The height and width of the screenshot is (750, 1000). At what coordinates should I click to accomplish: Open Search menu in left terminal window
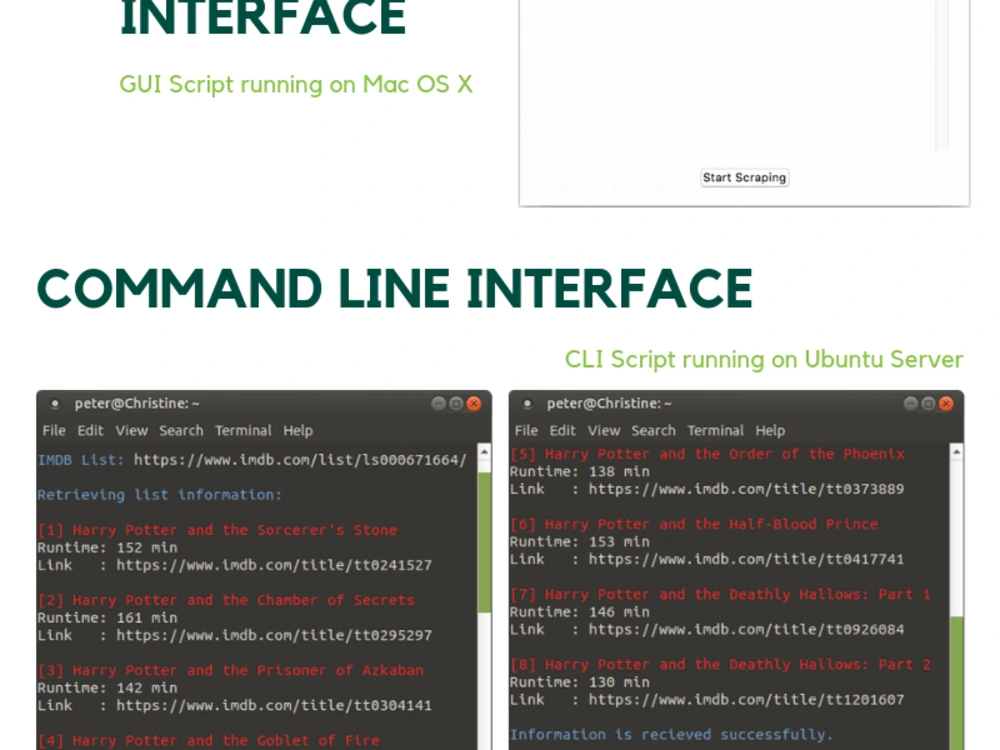[x=181, y=430]
